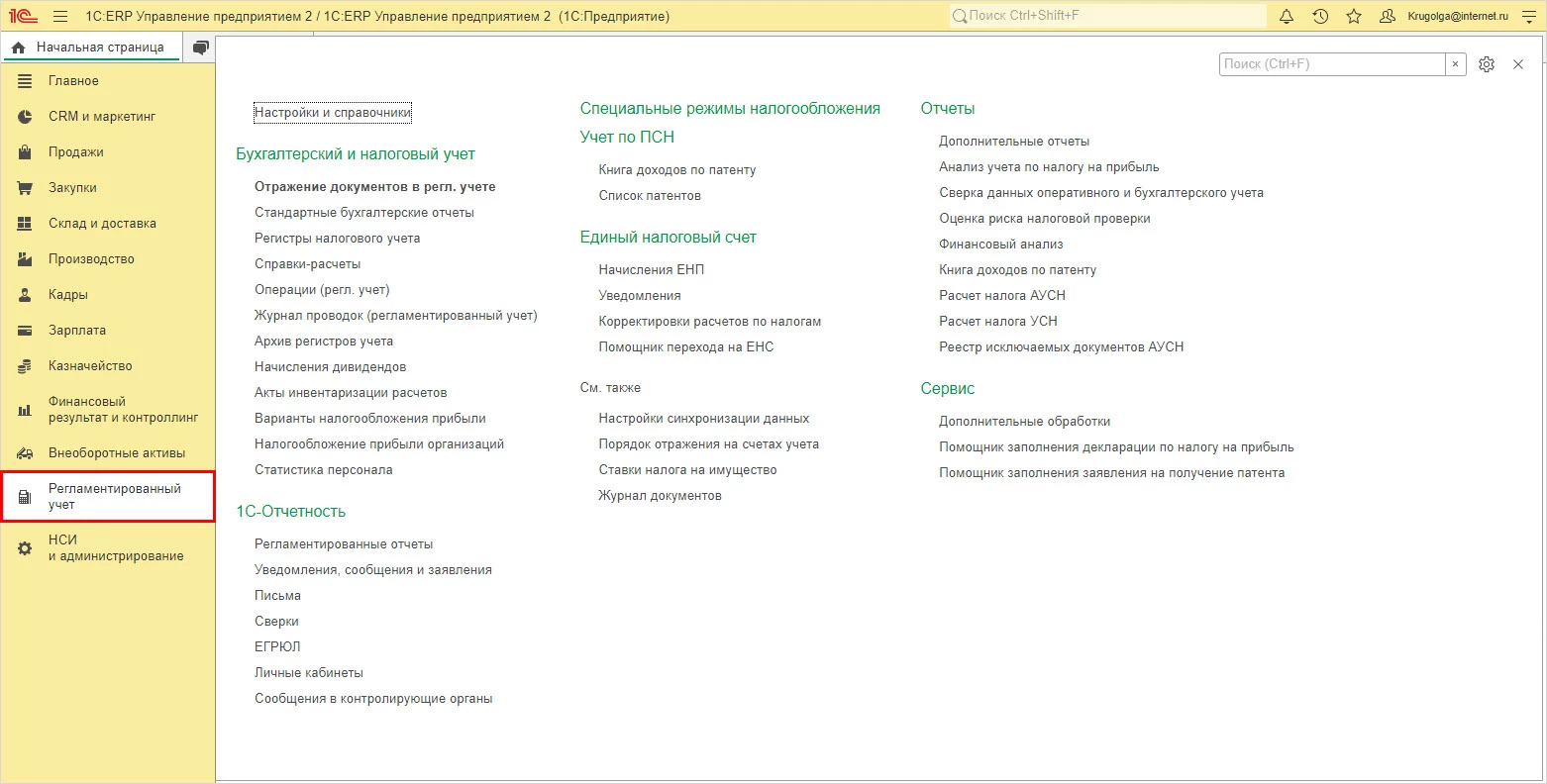Open Регистры налогового учета
Screen dimensions: 1547x784
point(338,239)
